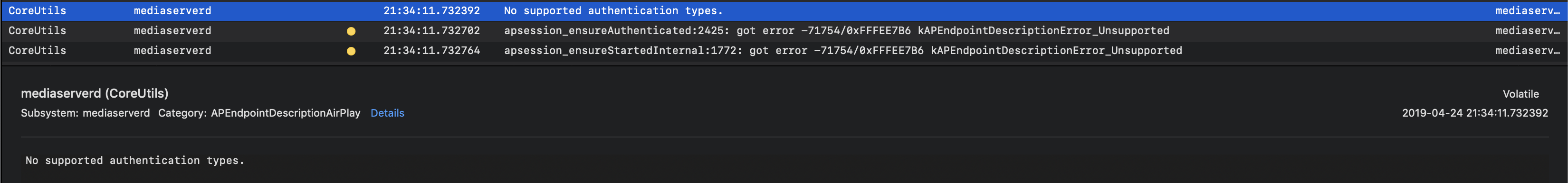Click the yellow dot on the ensureStartedInternal row

(351, 51)
